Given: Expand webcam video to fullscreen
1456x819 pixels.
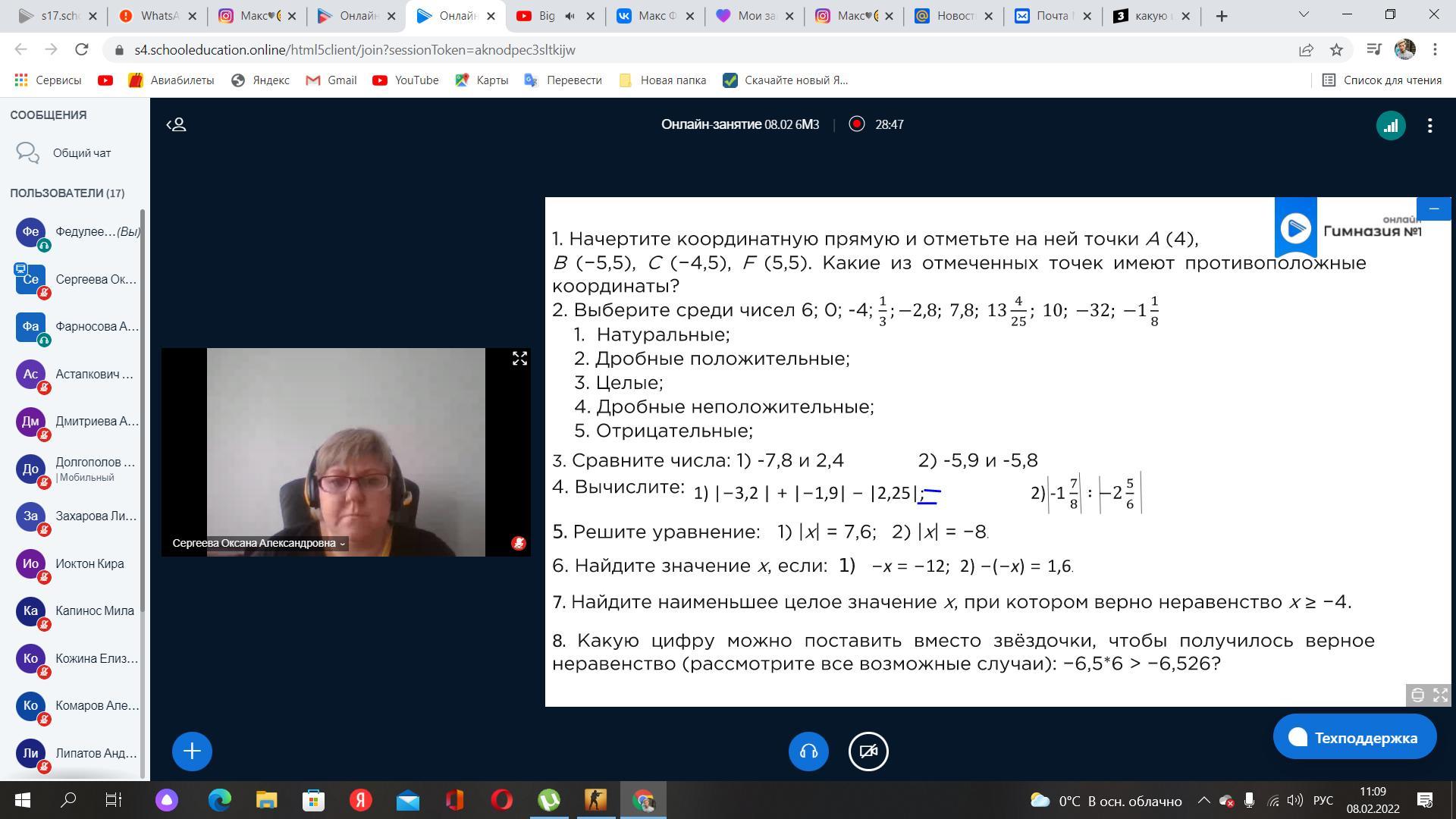Looking at the screenshot, I should pyautogui.click(x=519, y=359).
